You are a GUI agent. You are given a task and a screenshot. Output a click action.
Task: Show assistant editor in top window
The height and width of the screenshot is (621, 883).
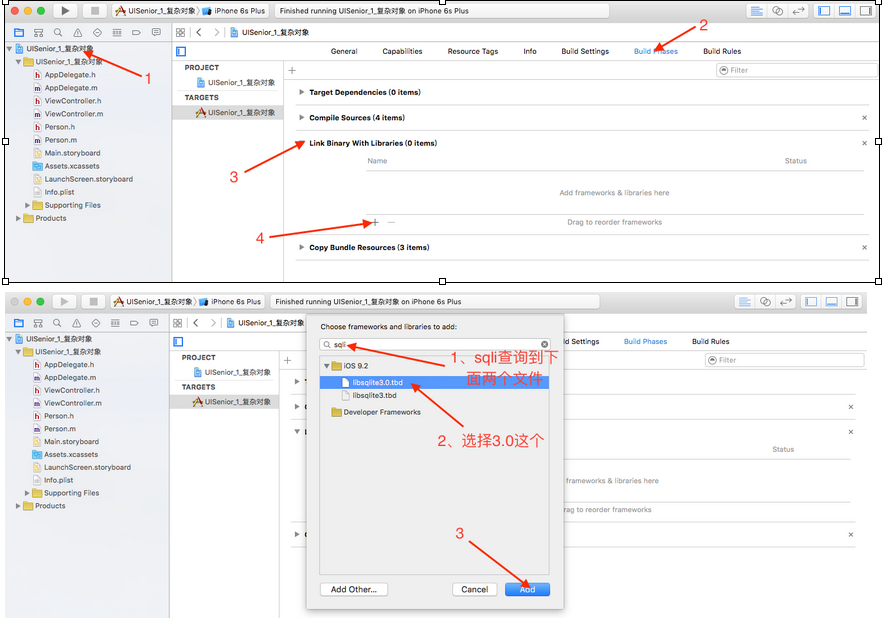point(777,11)
